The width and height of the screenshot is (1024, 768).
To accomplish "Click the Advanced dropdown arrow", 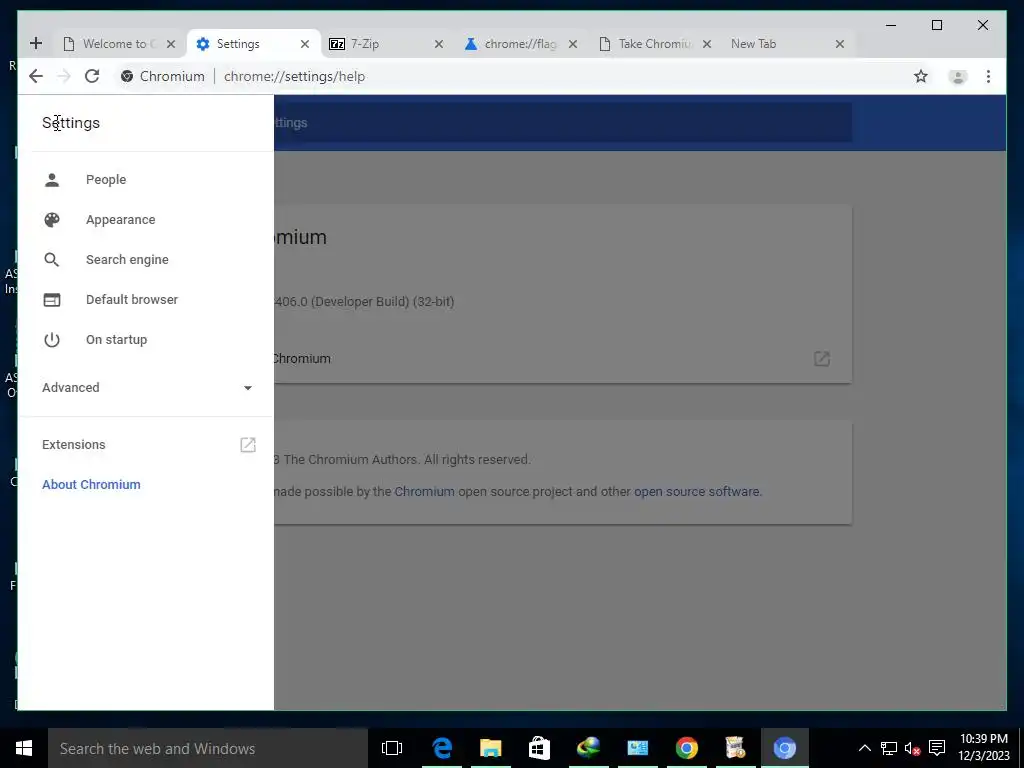I will [x=248, y=388].
